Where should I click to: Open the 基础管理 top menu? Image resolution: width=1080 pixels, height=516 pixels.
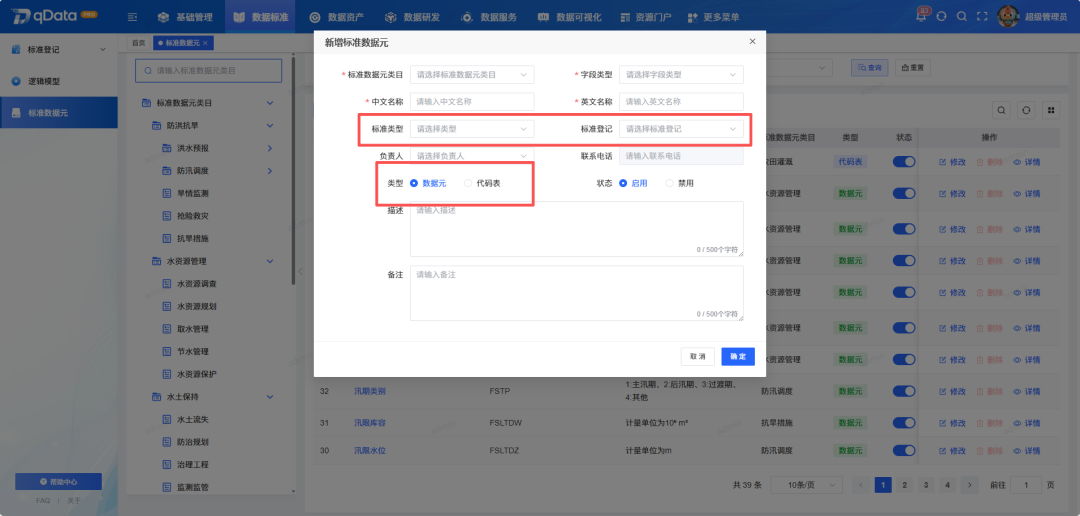[185, 17]
